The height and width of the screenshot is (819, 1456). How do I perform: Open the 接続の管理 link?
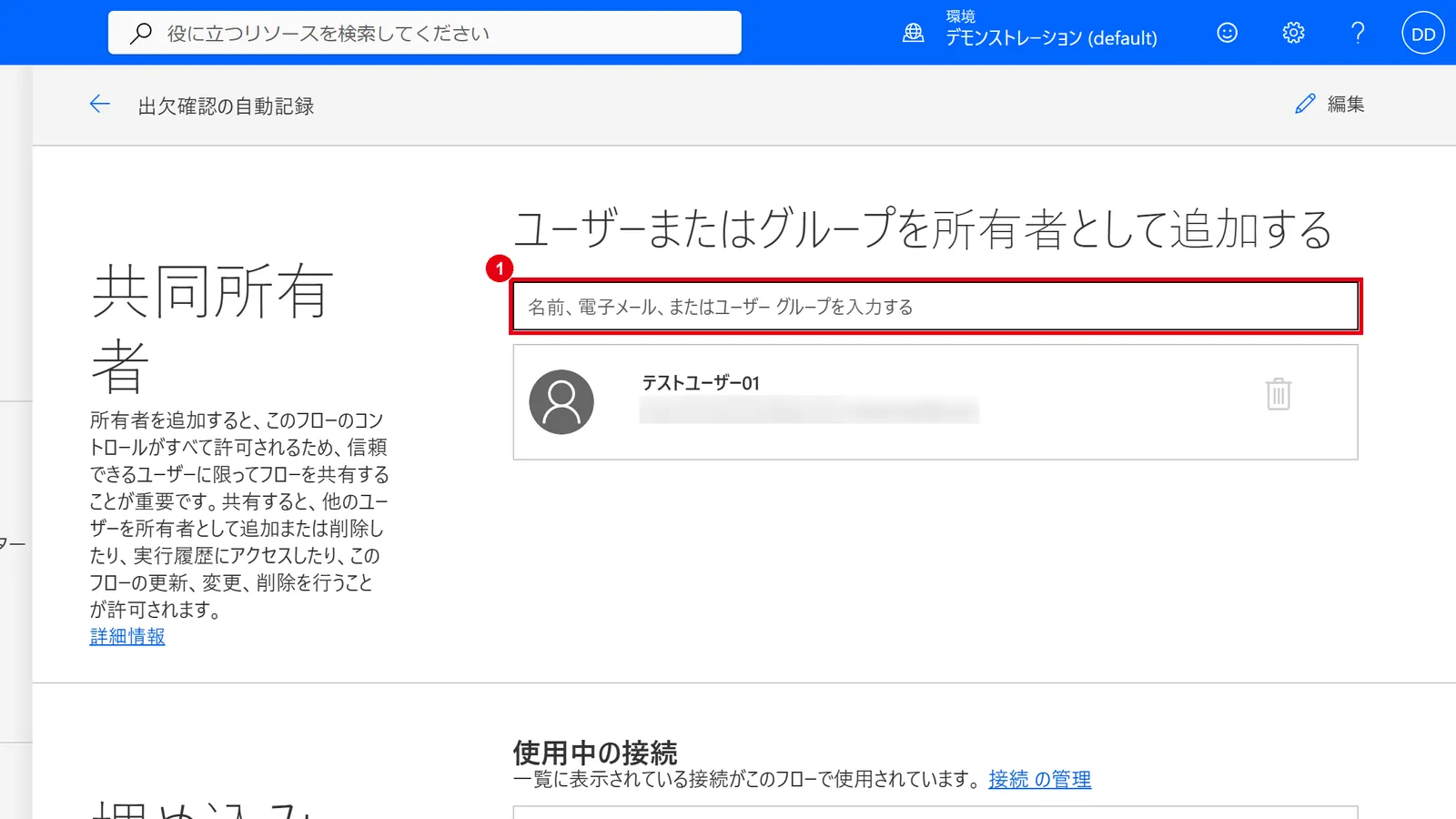tap(1040, 779)
